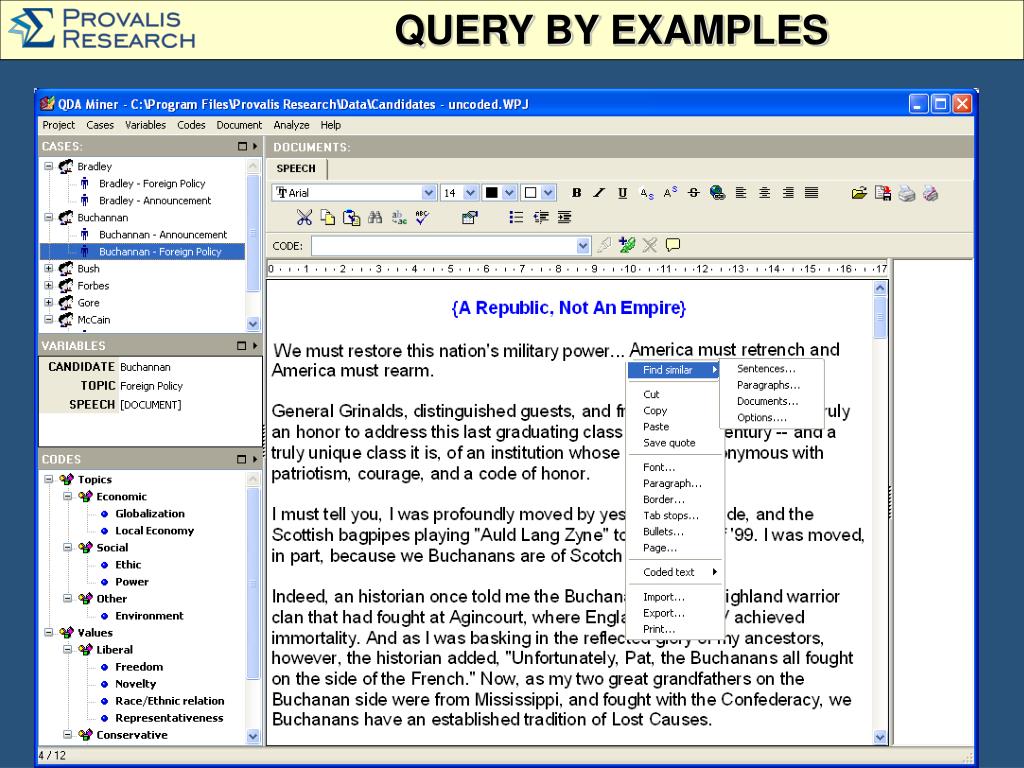This screenshot has width=1024, height=768.
Task: Decrease paragraph indent
Action: click(x=541, y=217)
